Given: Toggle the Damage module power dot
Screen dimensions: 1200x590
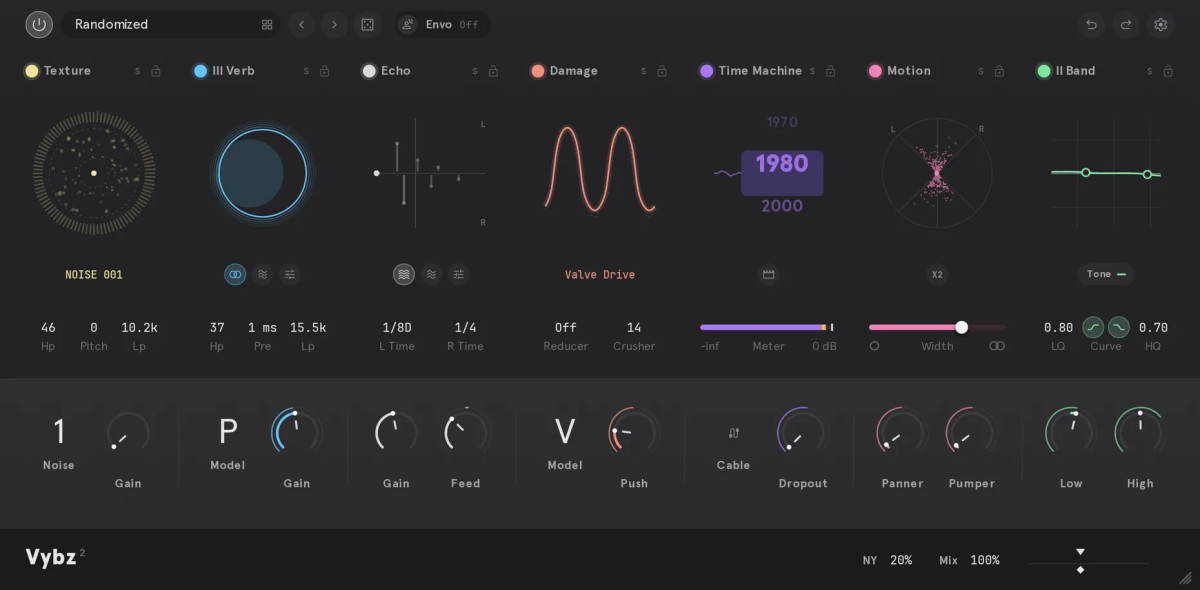Looking at the screenshot, I should tap(538, 71).
